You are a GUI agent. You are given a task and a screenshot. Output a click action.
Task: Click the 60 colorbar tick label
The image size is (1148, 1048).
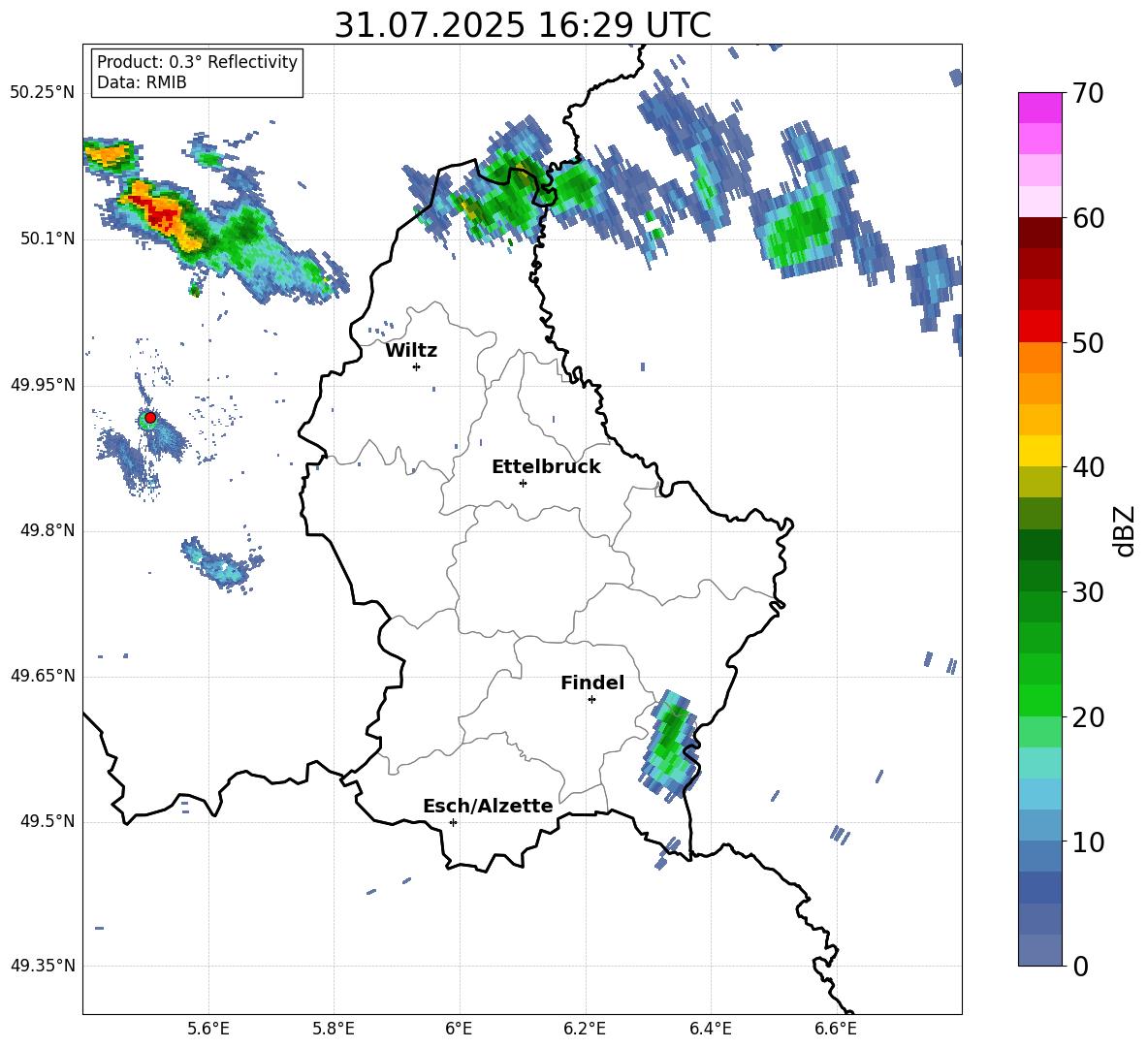(x=1087, y=218)
